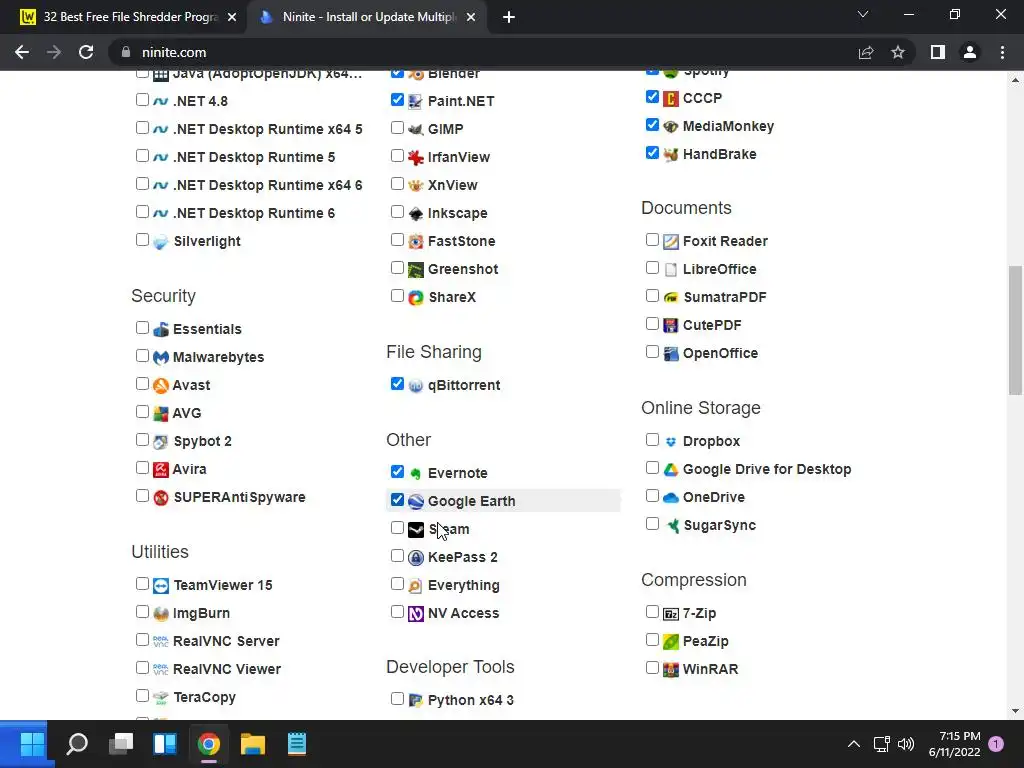This screenshot has height=768, width=1024.
Task: Open the tab search dropdown arrow
Action: 863,14
